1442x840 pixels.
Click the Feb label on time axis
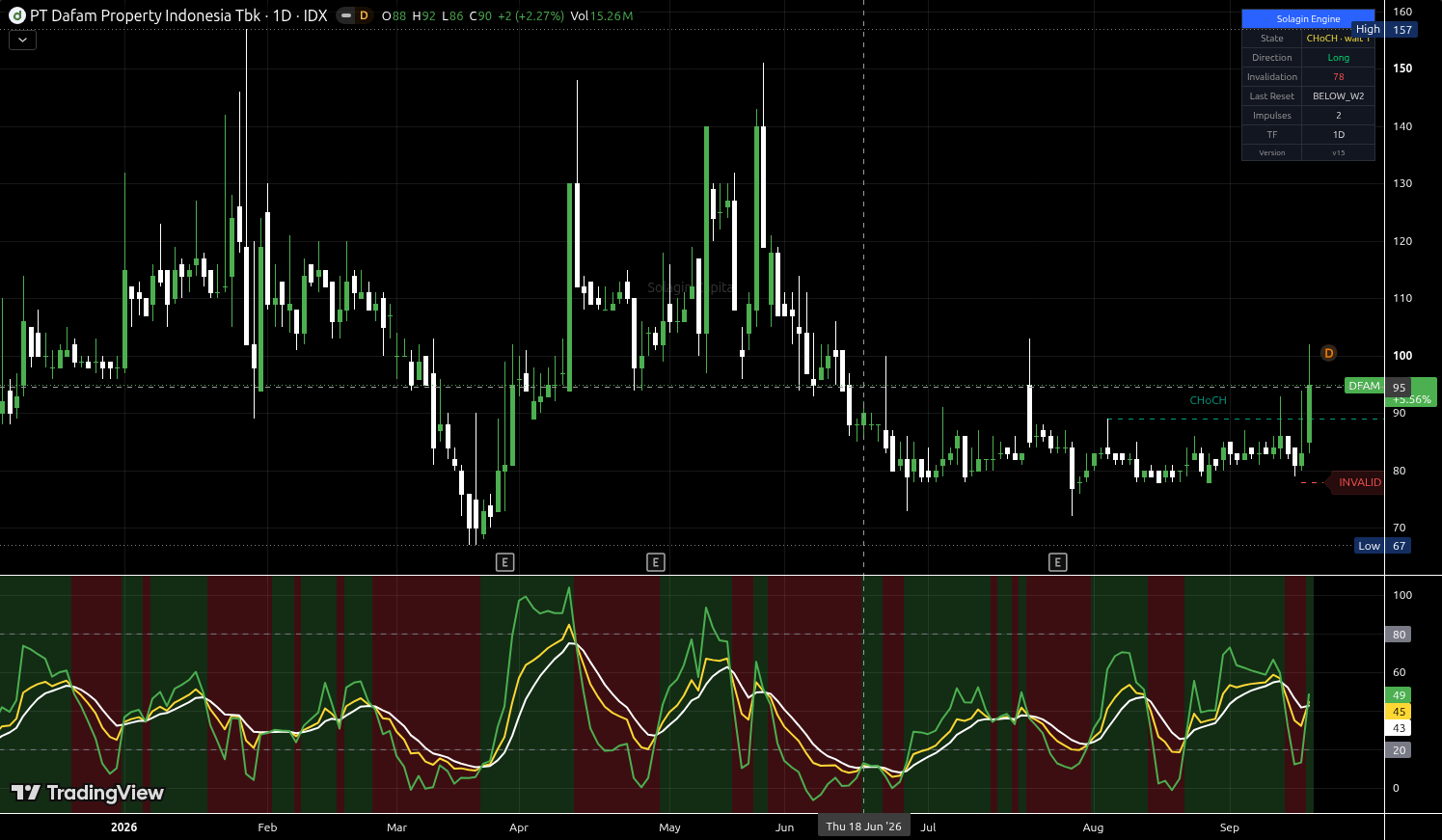click(267, 827)
